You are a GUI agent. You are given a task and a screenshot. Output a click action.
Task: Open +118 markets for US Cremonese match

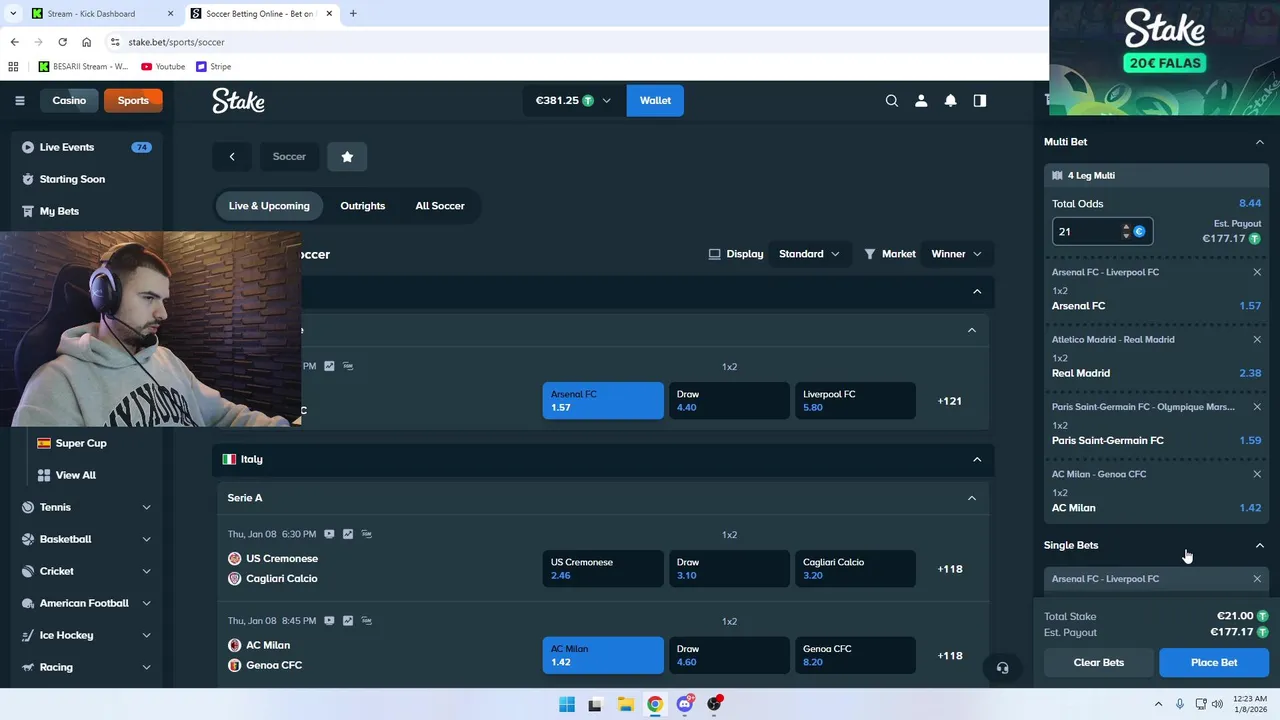pyautogui.click(x=949, y=569)
